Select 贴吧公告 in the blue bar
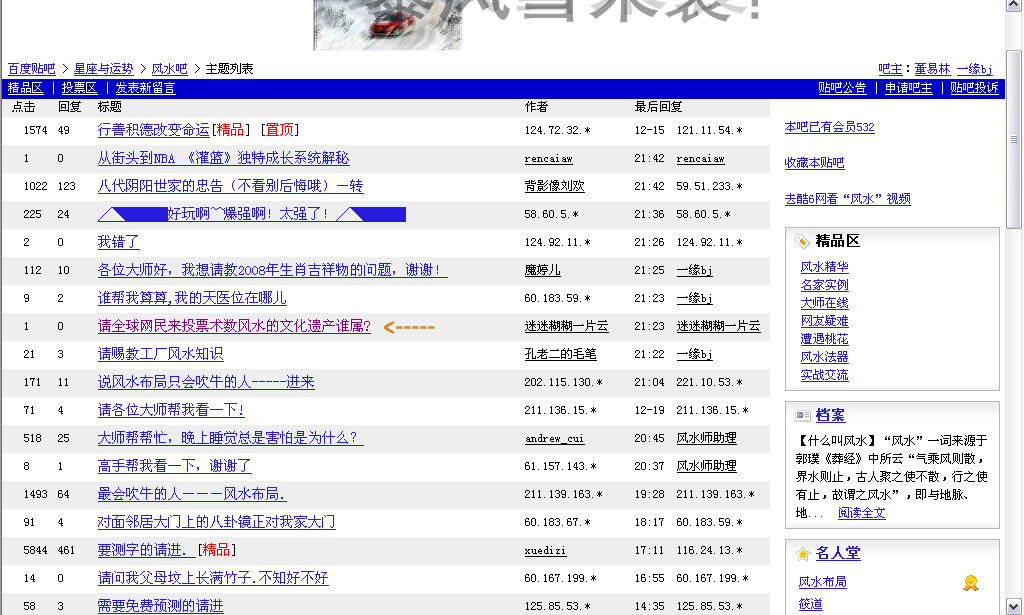Screen dimensions: 1024x615 point(842,88)
